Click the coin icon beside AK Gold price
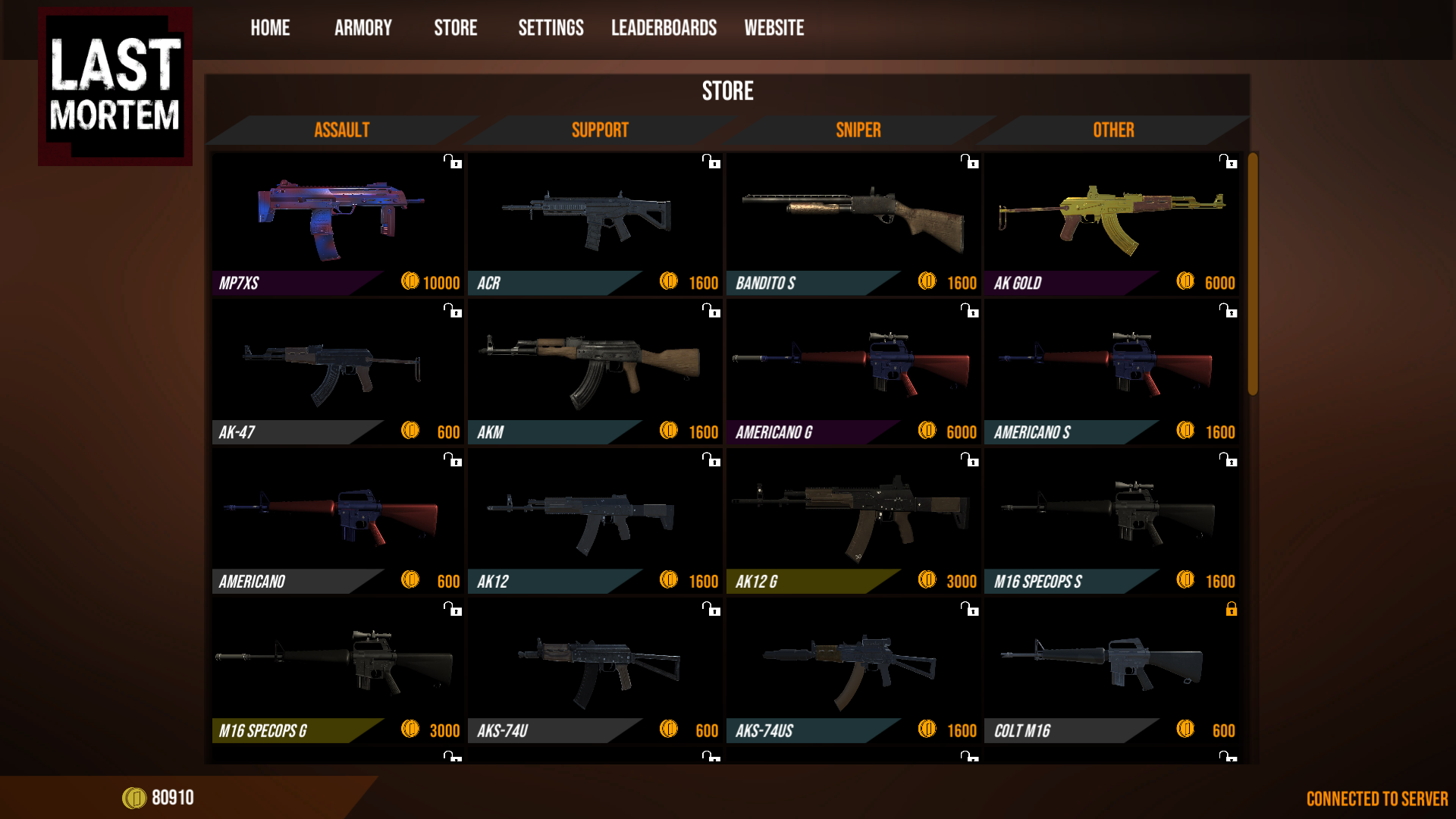 [x=1185, y=281]
